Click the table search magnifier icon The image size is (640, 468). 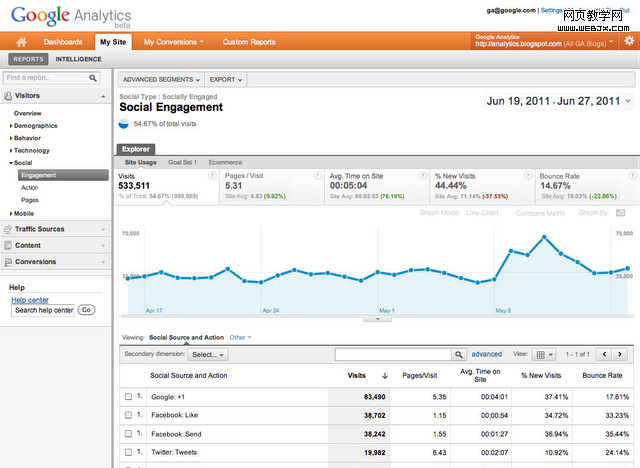click(x=459, y=354)
